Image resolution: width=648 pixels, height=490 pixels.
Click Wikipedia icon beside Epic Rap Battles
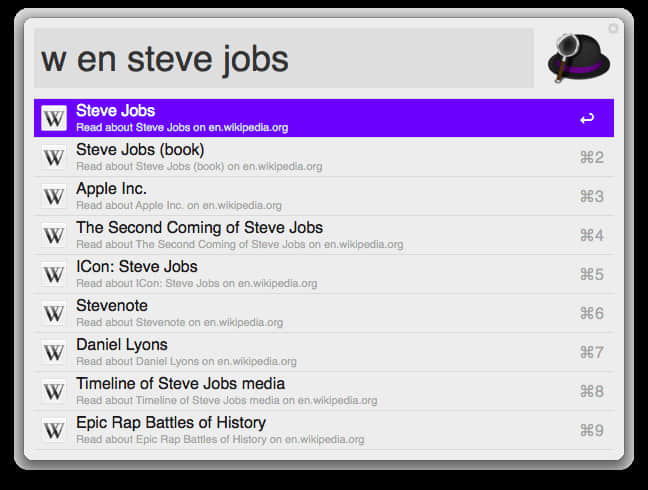(54, 430)
